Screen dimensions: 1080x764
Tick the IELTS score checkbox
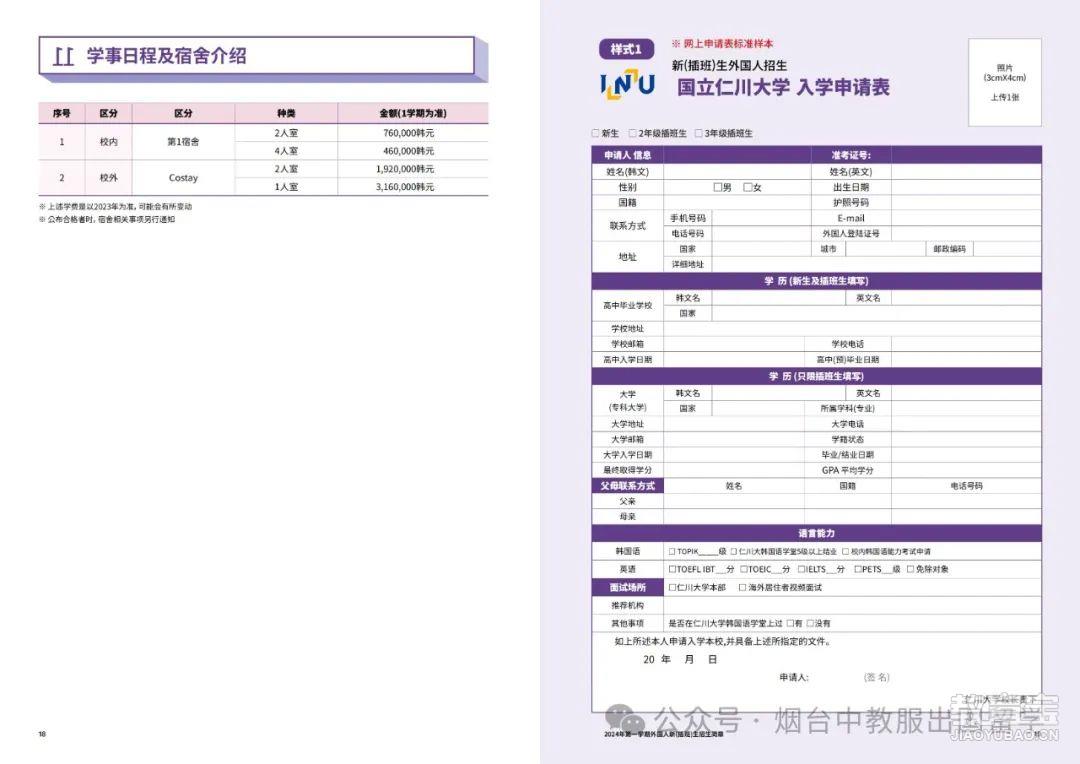[x=801, y=569]
